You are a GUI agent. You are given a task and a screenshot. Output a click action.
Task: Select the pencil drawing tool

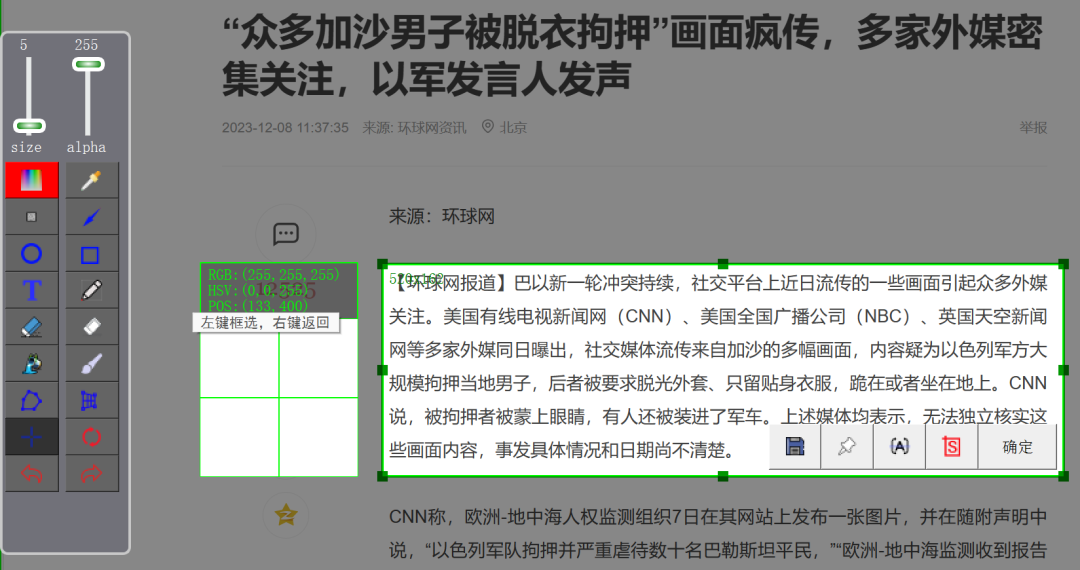(x=92, y=291)
